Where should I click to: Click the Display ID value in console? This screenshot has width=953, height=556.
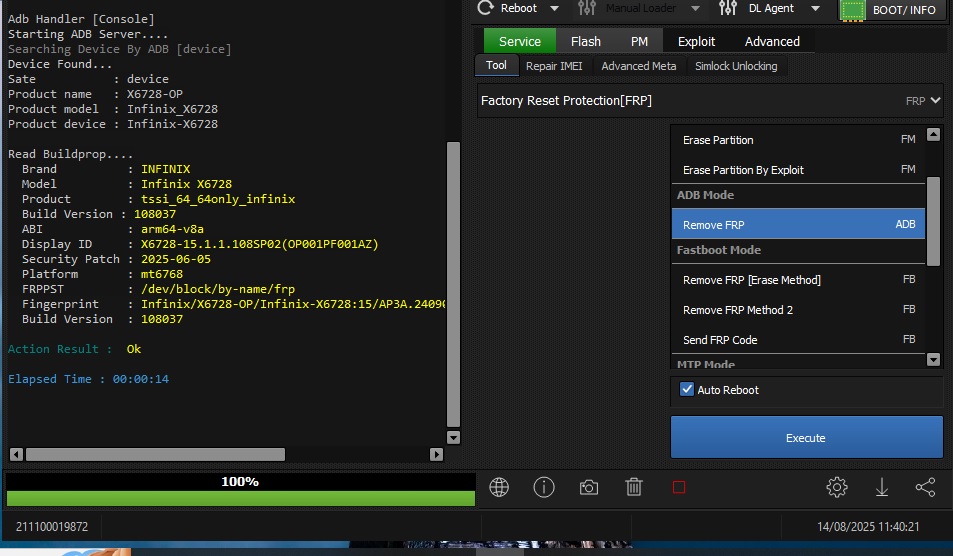coord(260,244)
